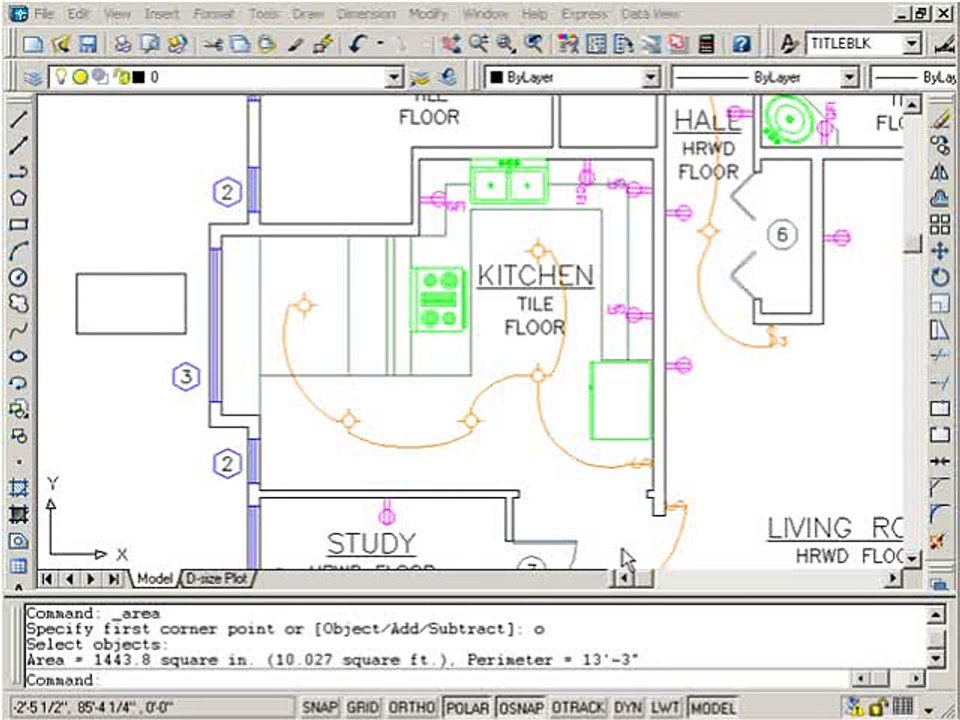
Task: Select the Line draw tool
Action: coord(18,119)
